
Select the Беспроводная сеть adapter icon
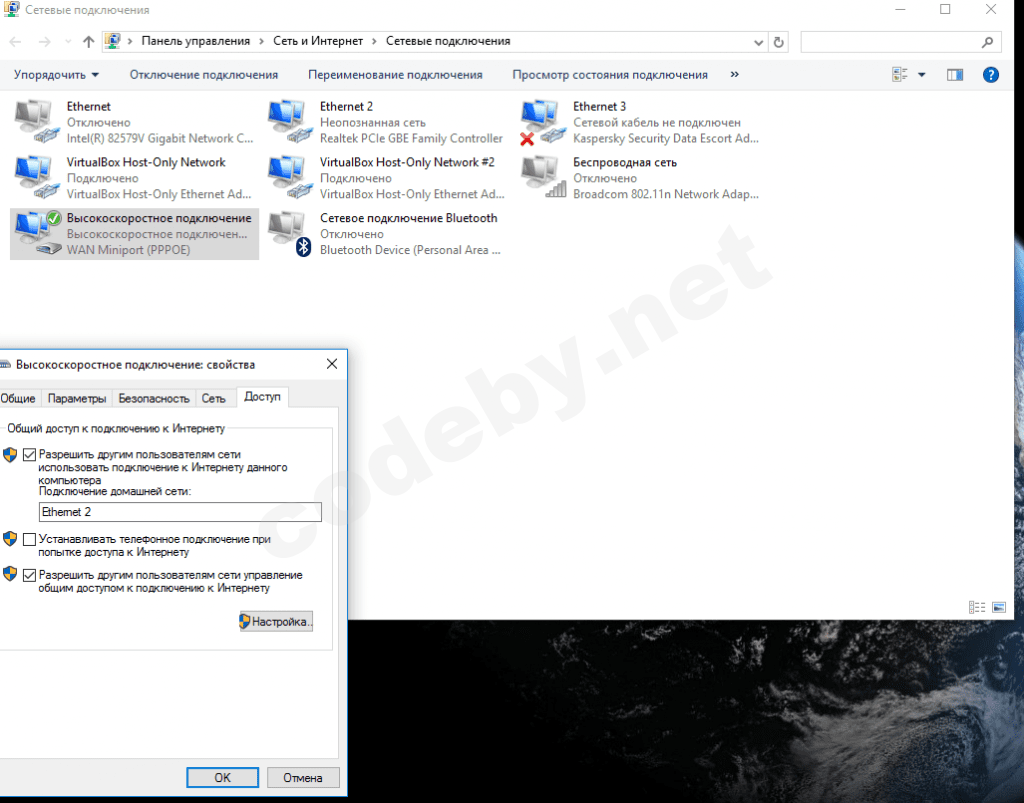542,177
